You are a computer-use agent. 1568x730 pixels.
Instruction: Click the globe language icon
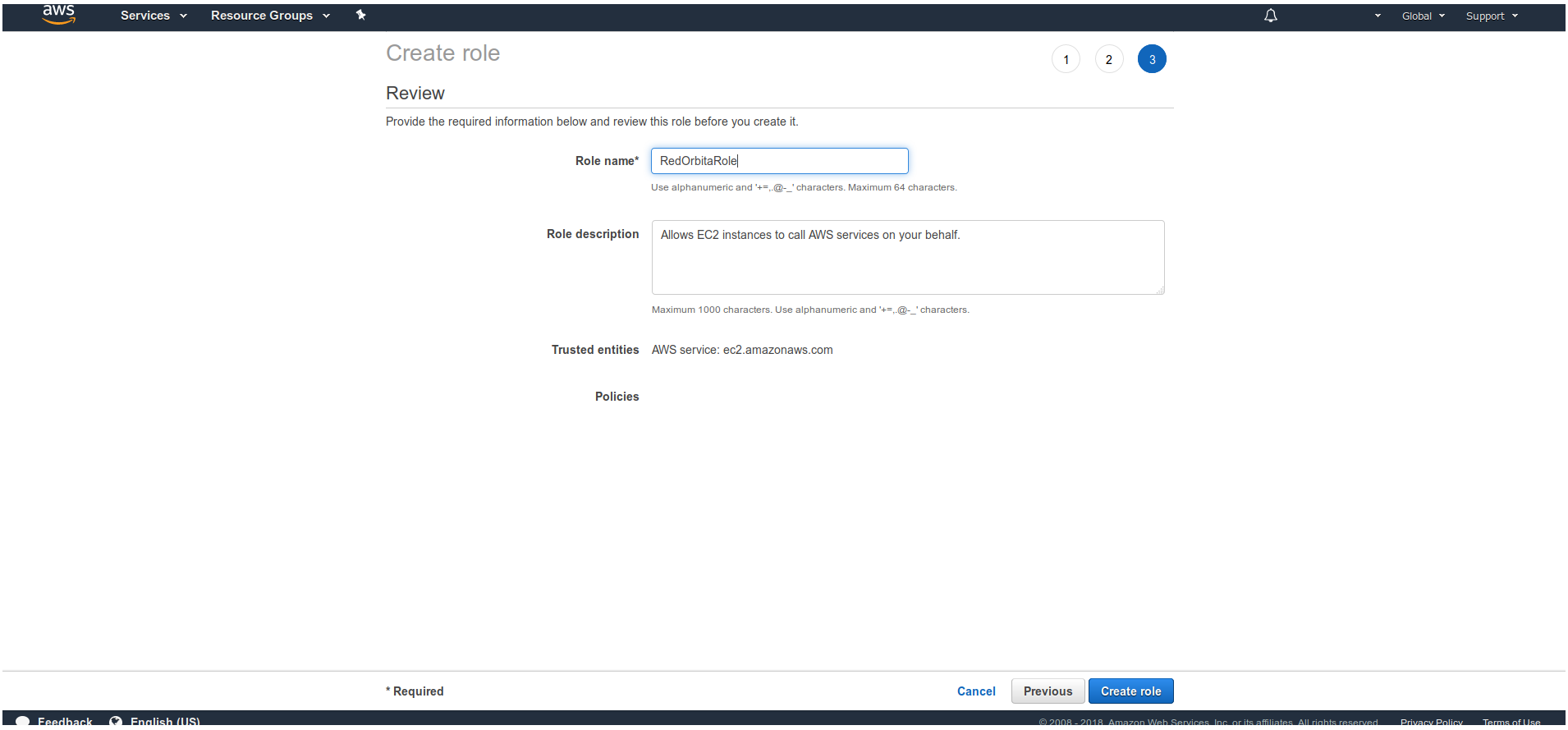[116, 721]
